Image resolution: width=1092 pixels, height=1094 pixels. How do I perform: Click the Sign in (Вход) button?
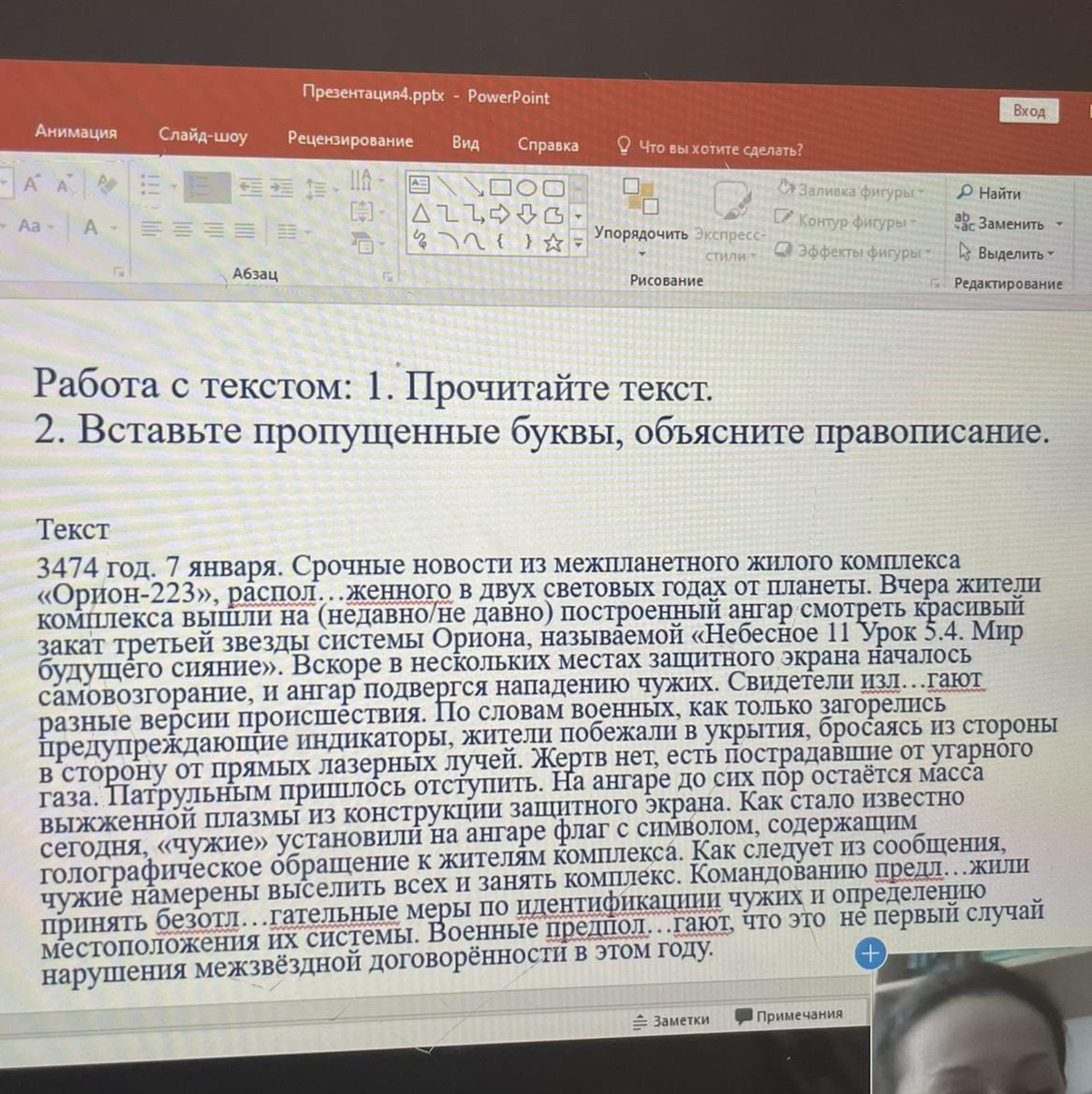(x=1028, y=111)
